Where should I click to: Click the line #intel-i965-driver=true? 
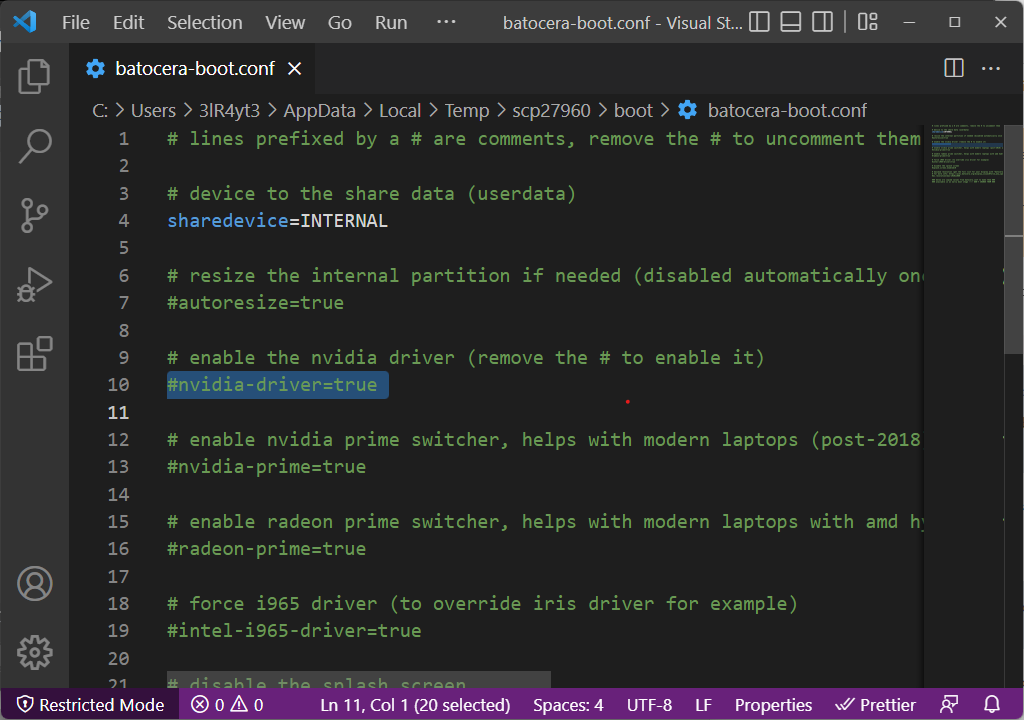294,630
